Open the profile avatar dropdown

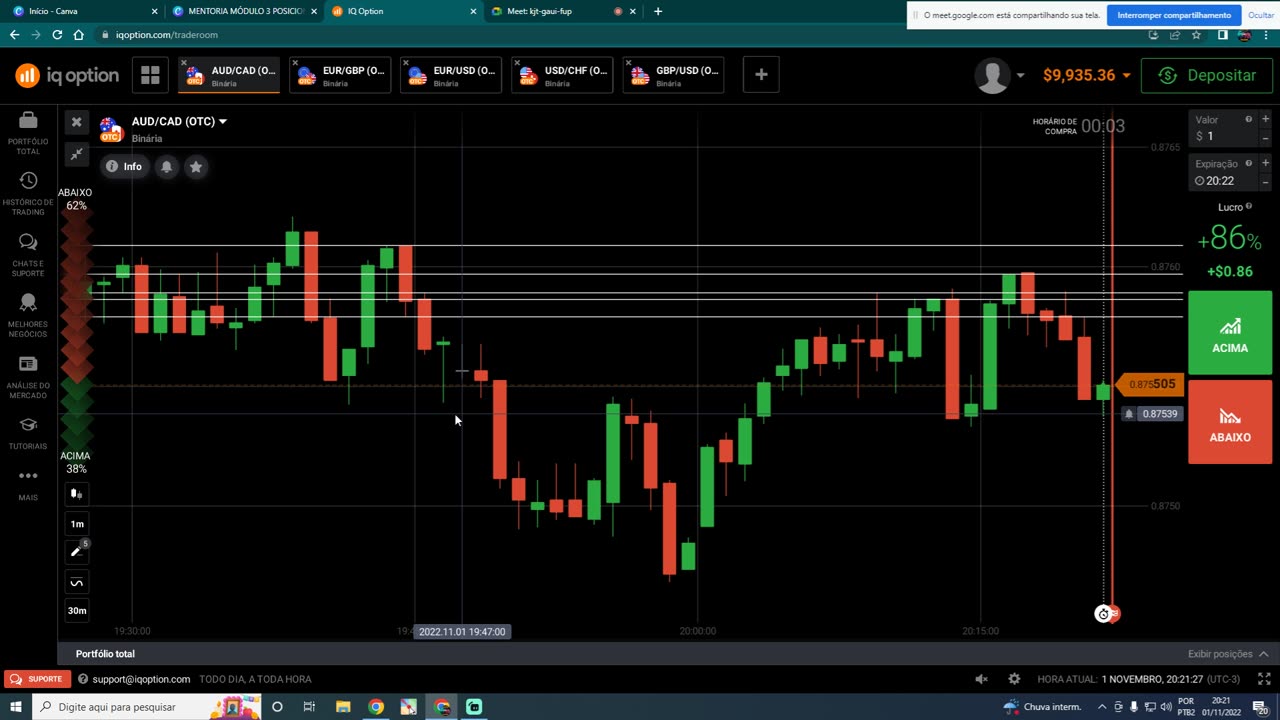pyautogui.click(x=1000, y=76)
